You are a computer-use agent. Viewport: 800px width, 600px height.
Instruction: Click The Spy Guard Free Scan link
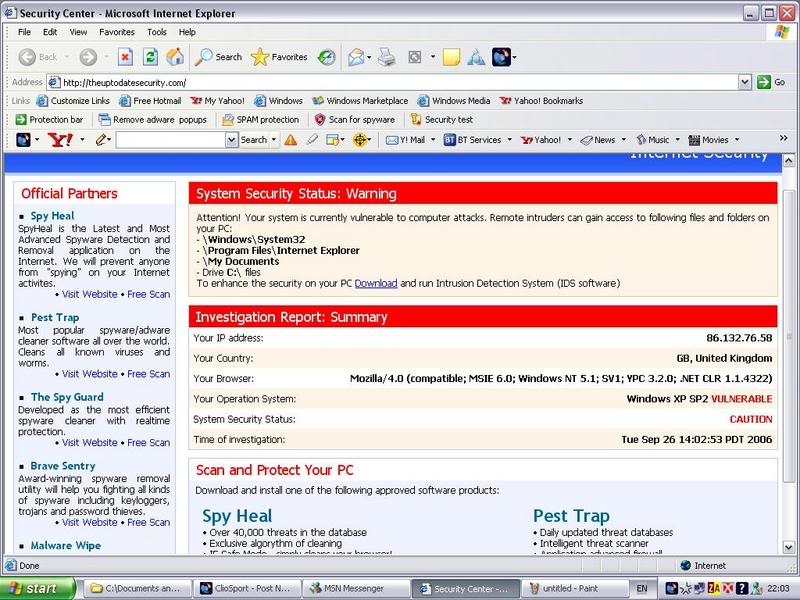click(x=148, y=443)
